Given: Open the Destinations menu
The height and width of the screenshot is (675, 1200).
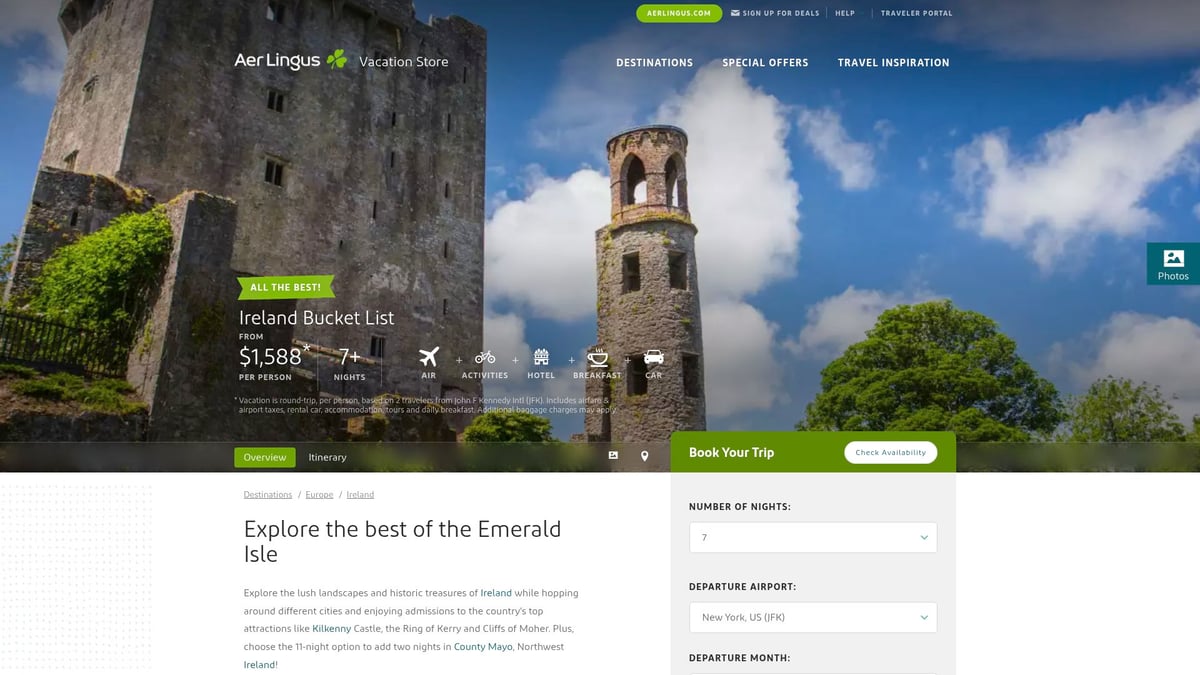Looking at the screenshot, I should (654, 62).
